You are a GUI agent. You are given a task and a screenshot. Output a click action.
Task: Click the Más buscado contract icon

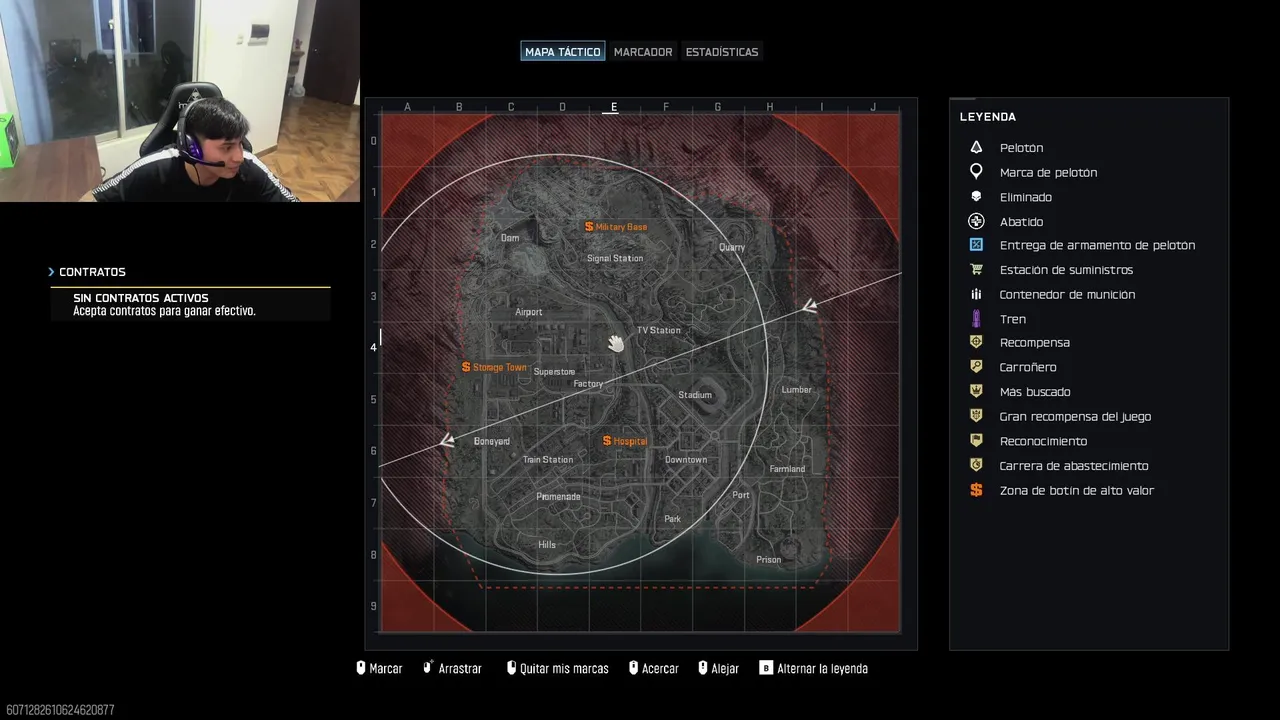coord(977,391)
